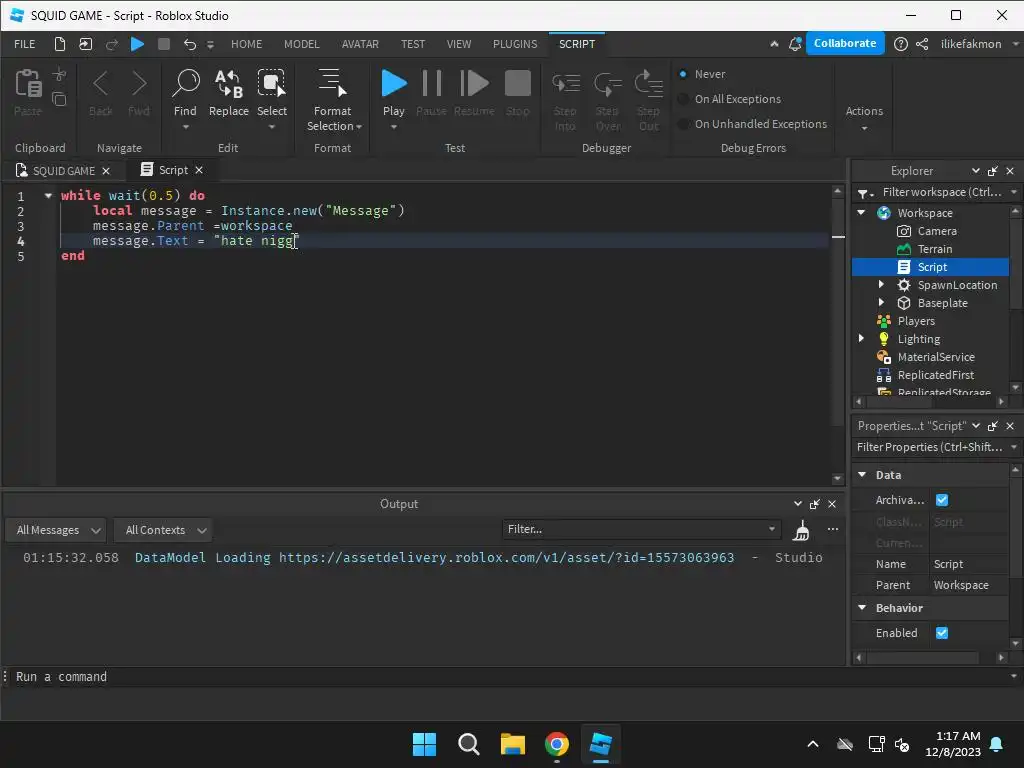
Task: Switch to the MODEL ribbon tab
Action: coord(301,44)
